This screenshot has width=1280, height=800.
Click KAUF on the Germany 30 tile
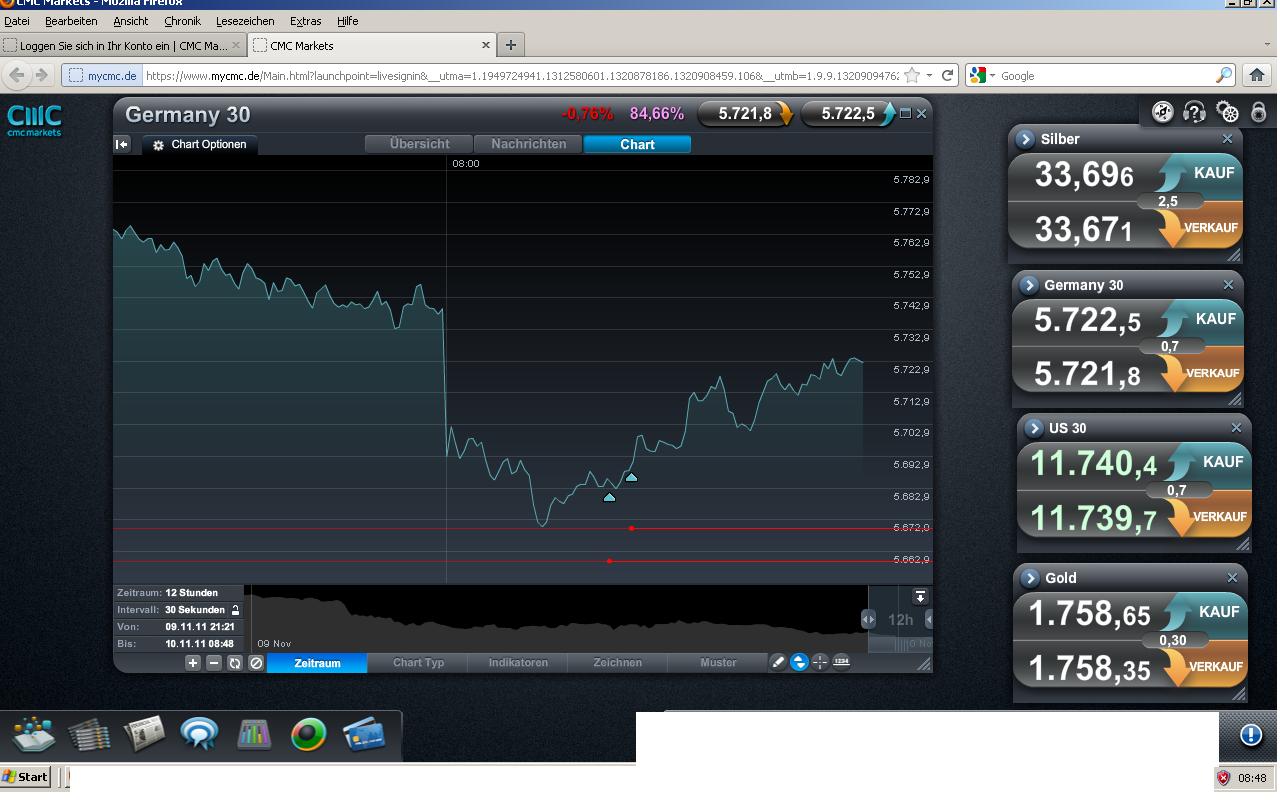click(x=1200, y=320)
